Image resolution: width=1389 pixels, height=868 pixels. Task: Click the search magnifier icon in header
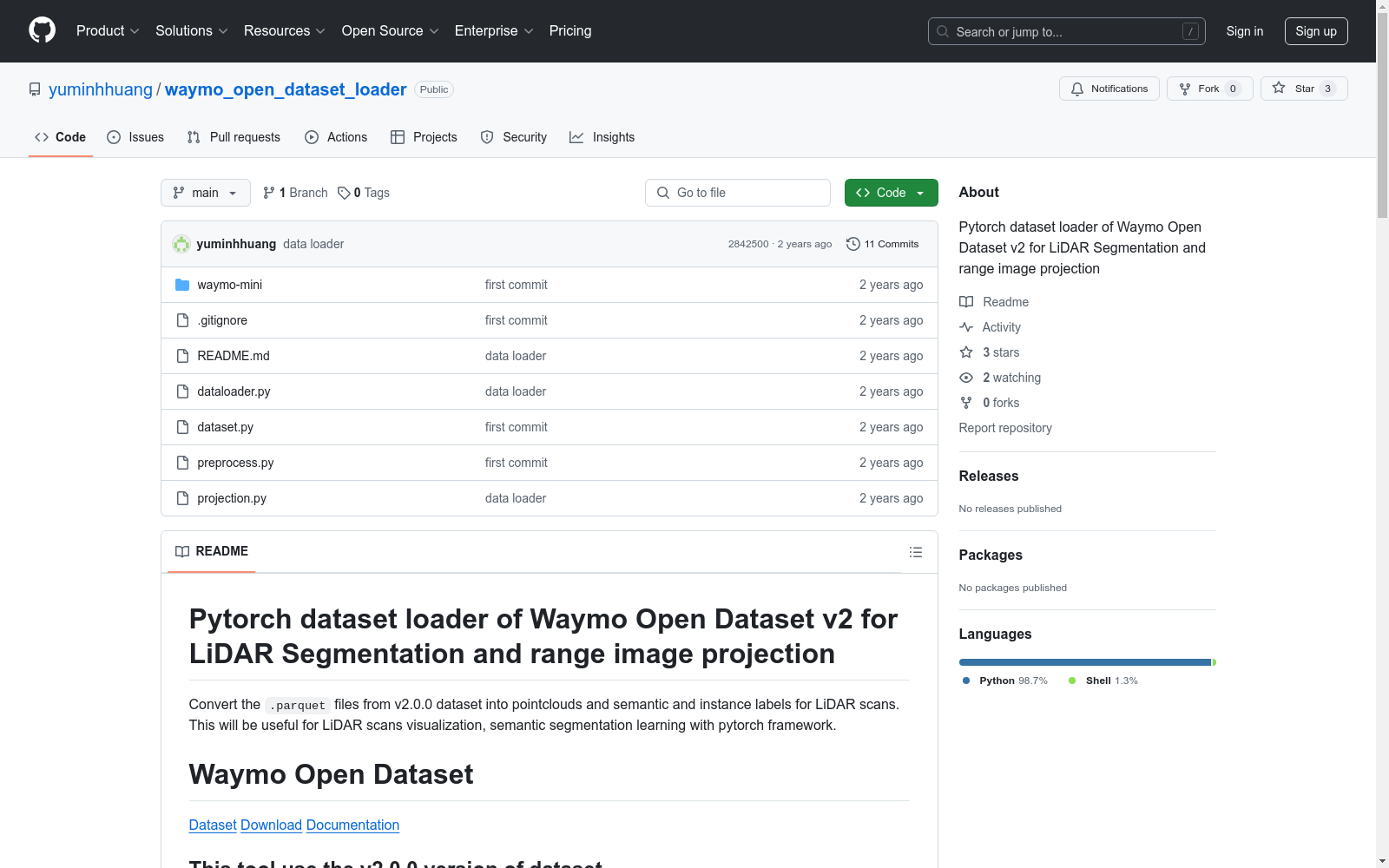pos(943,31)
